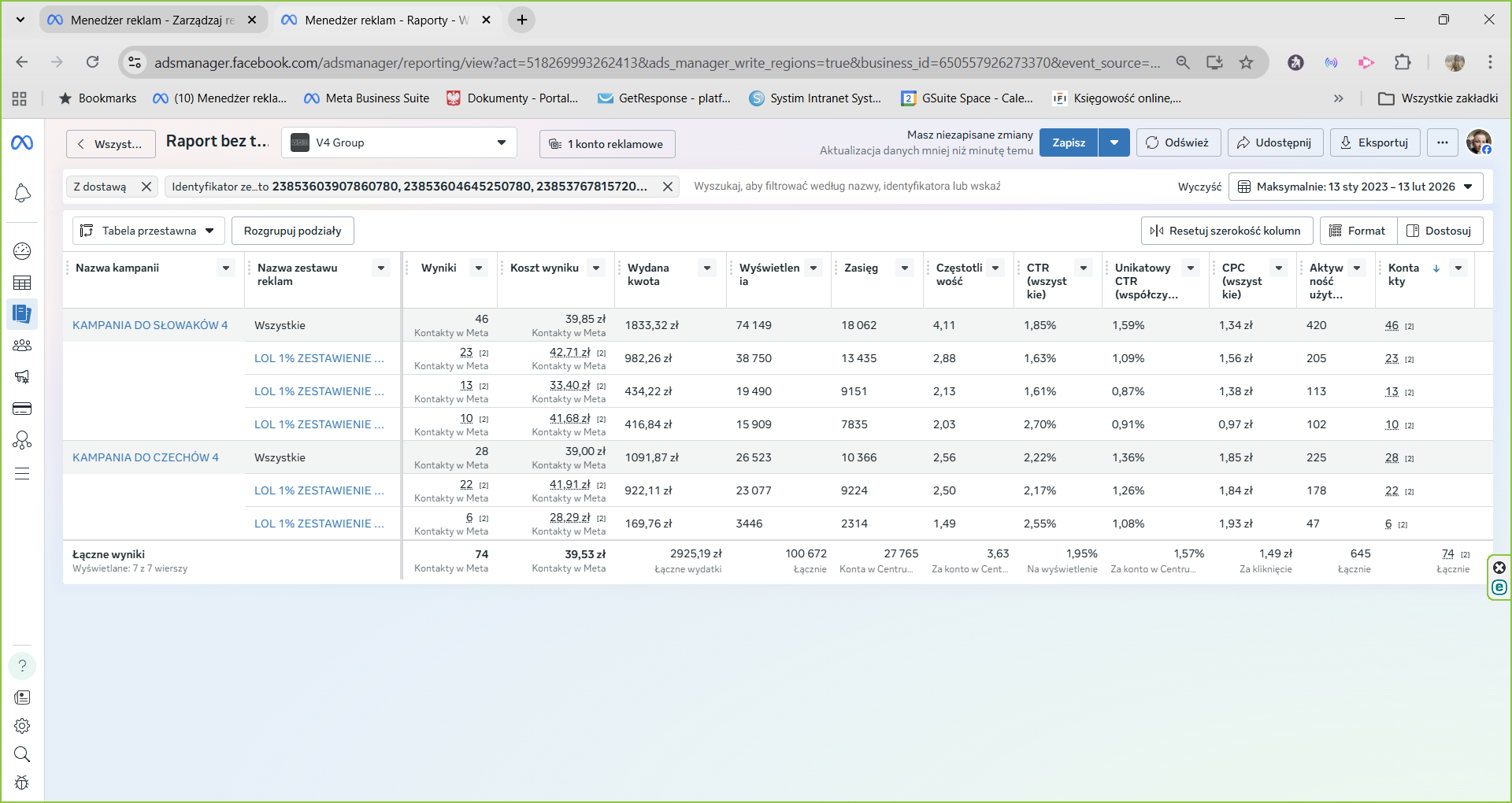Open notifications bell in left sidebar
Viewport: 1512px width, 803px height.
22,194
